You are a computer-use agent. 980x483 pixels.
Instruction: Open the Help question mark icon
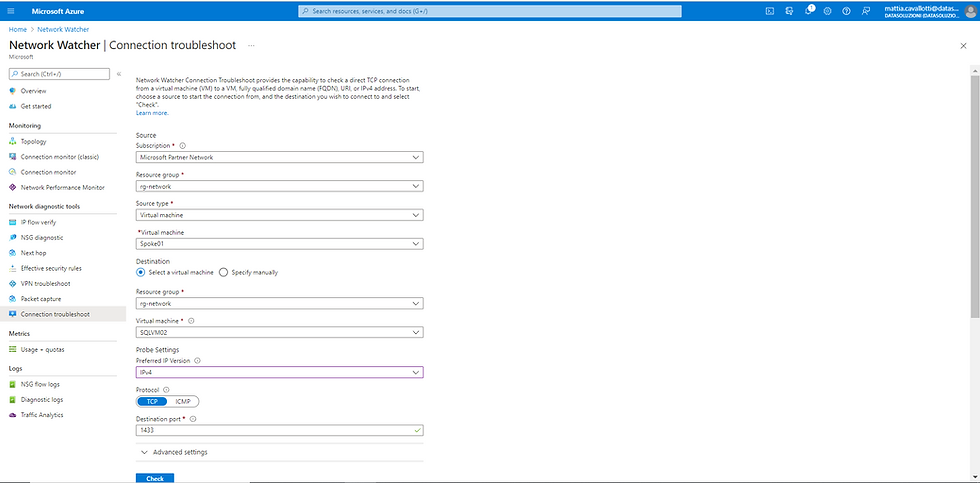click(846, 11)
